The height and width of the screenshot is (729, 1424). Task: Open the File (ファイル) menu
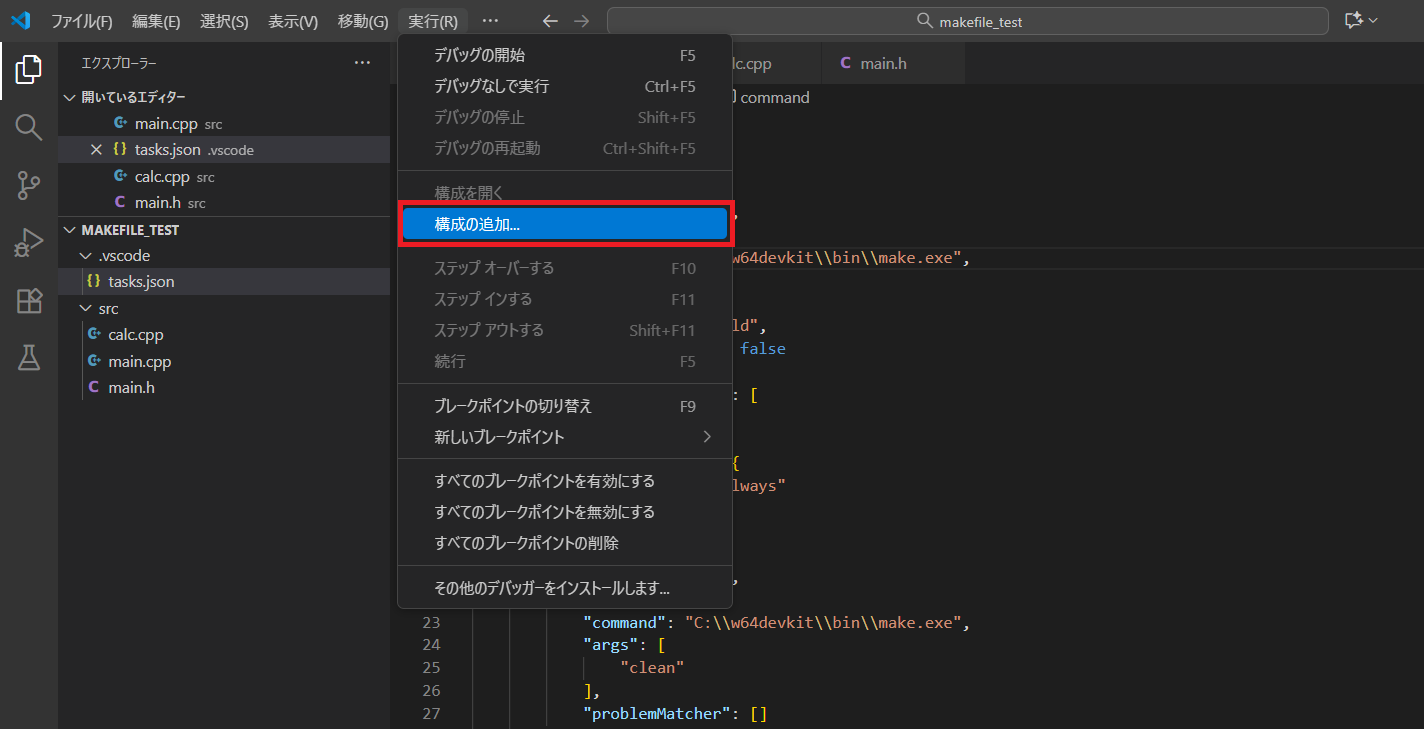point(82,21)
